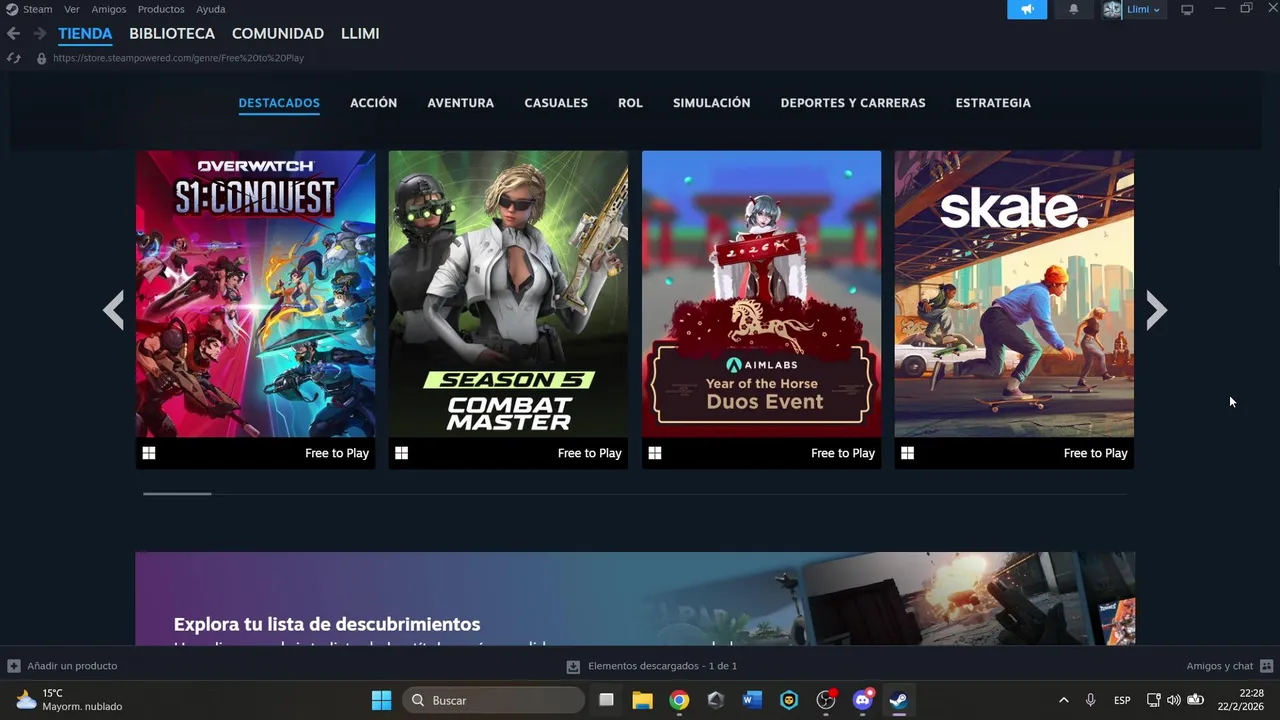Screen dimensions: 1280x720
Task: Select the DEPORTES Y CARRERAS tab
Action: (853, 103)
